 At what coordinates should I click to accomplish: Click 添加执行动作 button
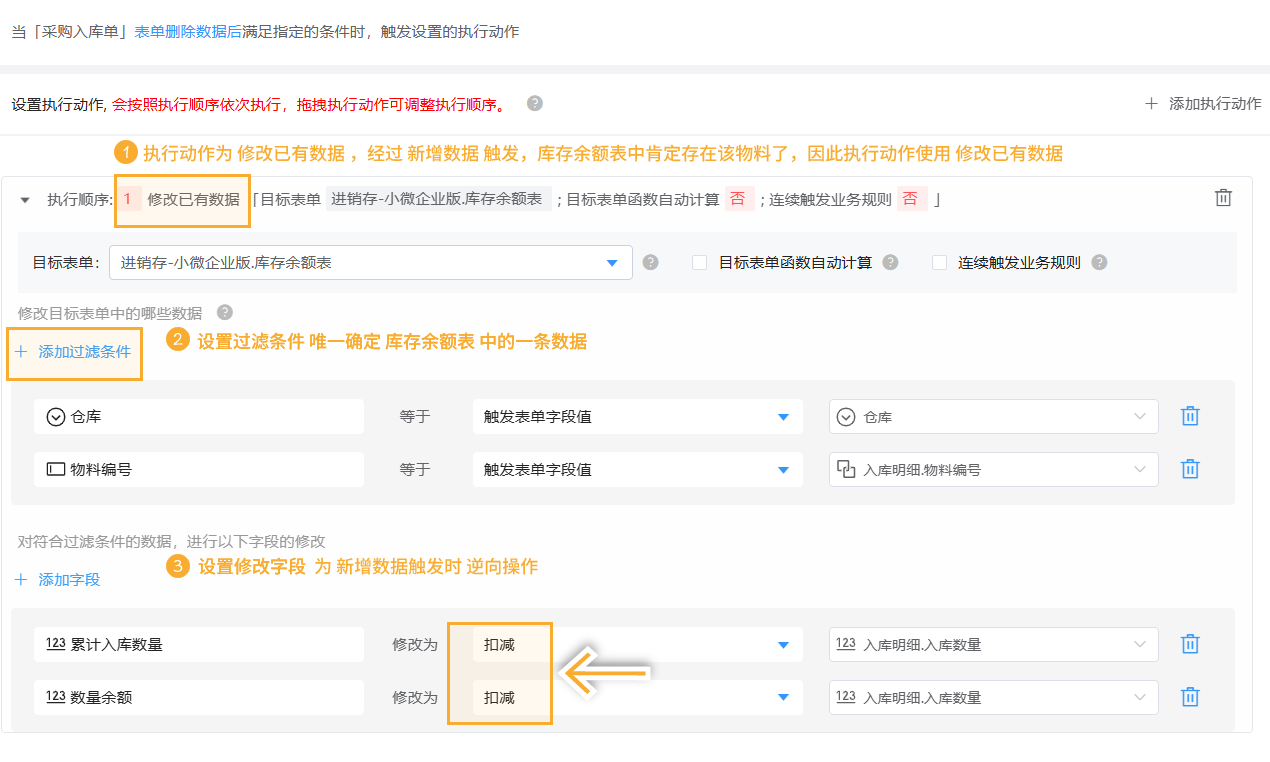(x=1203, y=103)
